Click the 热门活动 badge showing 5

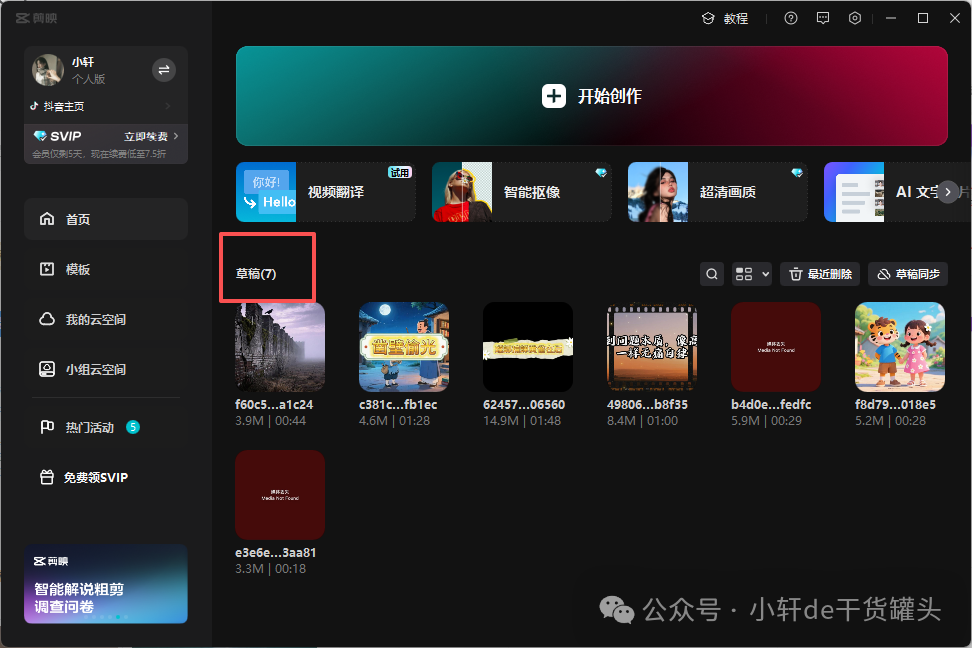pos(133,427)
